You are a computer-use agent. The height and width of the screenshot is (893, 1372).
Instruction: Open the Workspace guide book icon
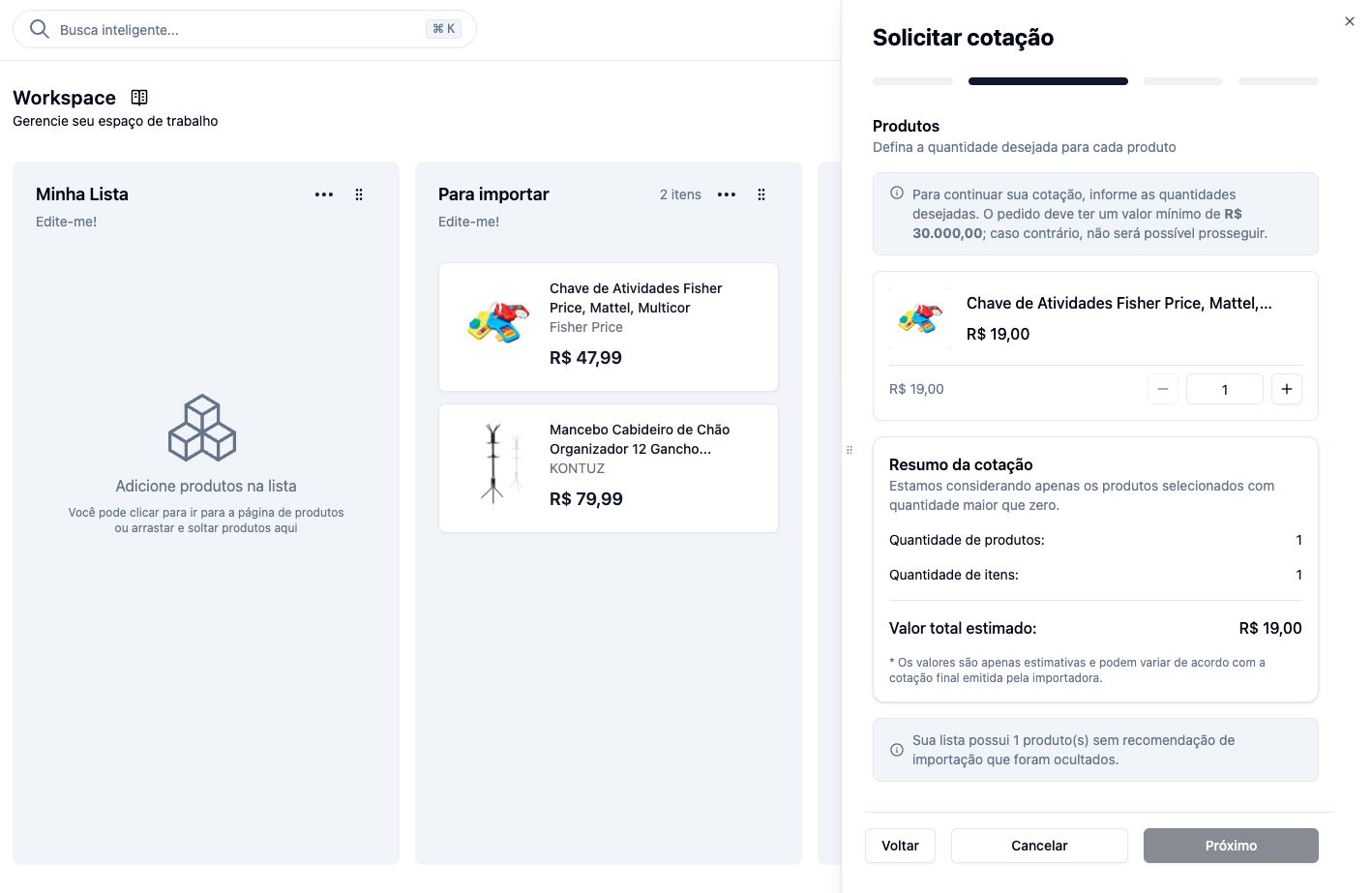tap(139, 97)
